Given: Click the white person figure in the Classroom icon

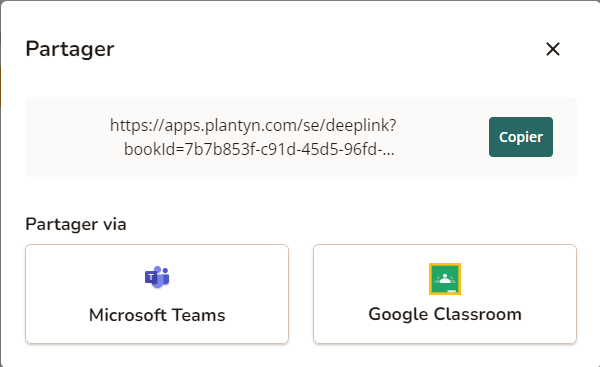Looking at the screenshot, I should (x=445, y=278).
